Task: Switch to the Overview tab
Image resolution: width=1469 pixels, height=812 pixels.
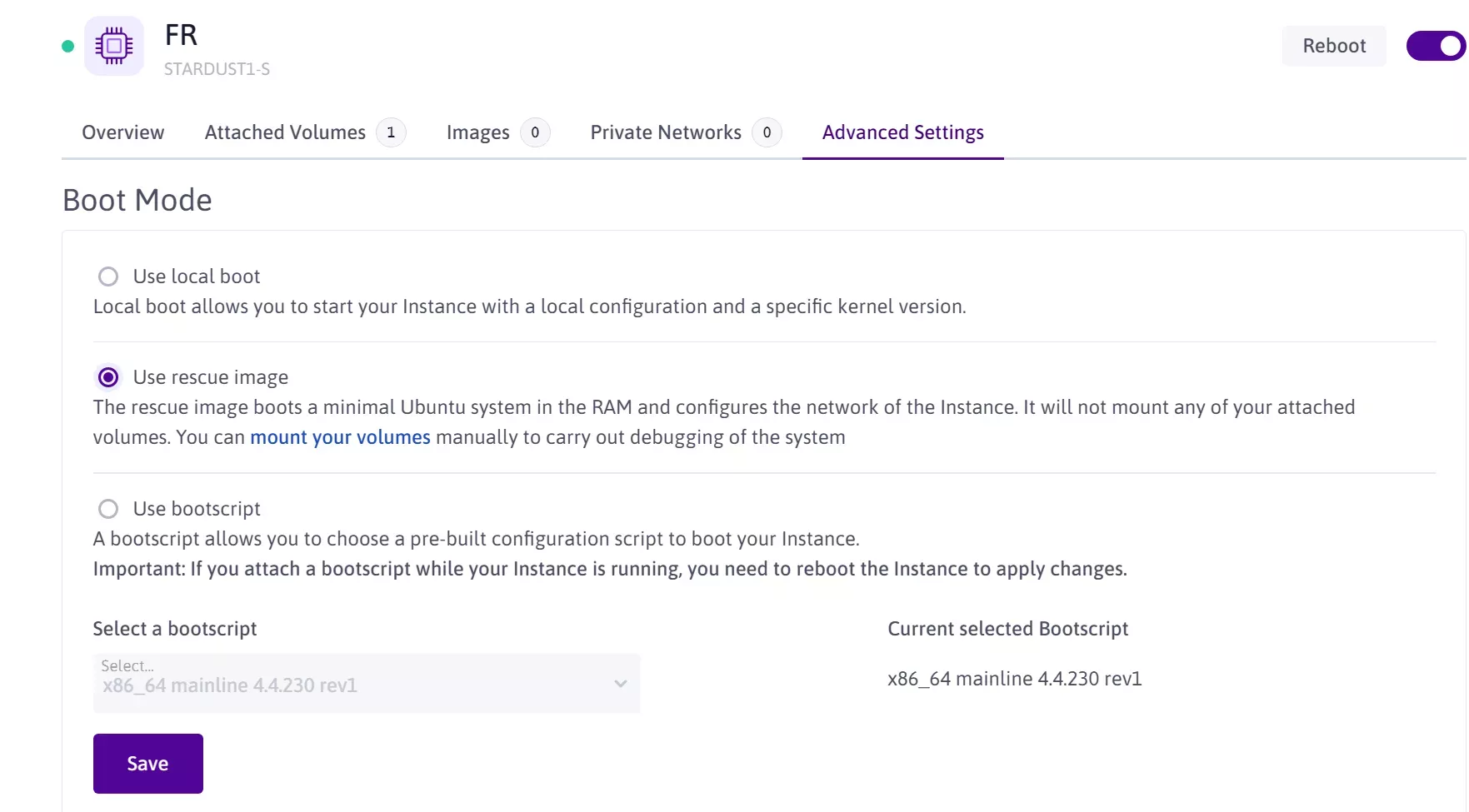Action: [x=123, y=132]
